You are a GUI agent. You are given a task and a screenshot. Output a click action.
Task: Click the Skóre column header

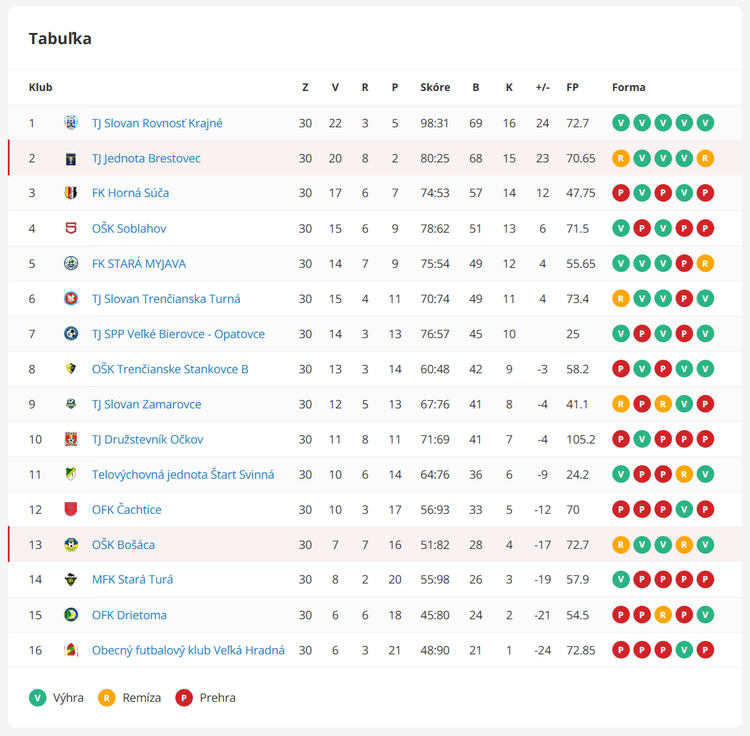click(x=435, y=87)
